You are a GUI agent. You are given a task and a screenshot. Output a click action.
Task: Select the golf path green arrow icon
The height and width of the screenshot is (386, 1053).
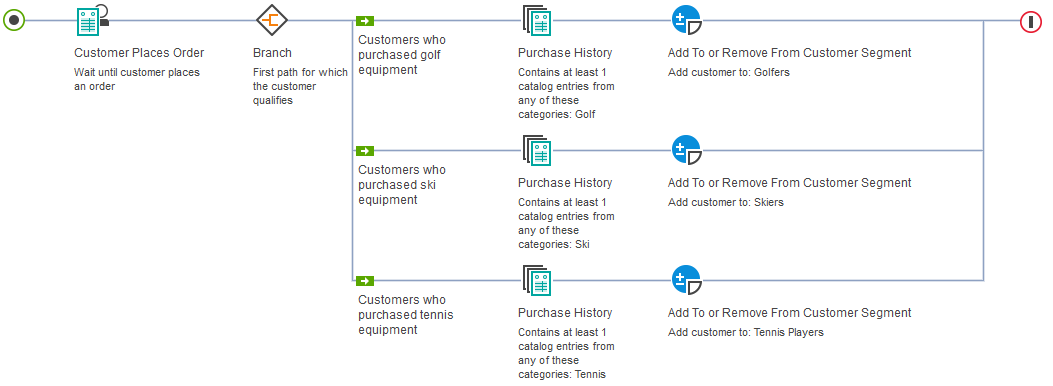pyautogui.click(x=365, y=21)
